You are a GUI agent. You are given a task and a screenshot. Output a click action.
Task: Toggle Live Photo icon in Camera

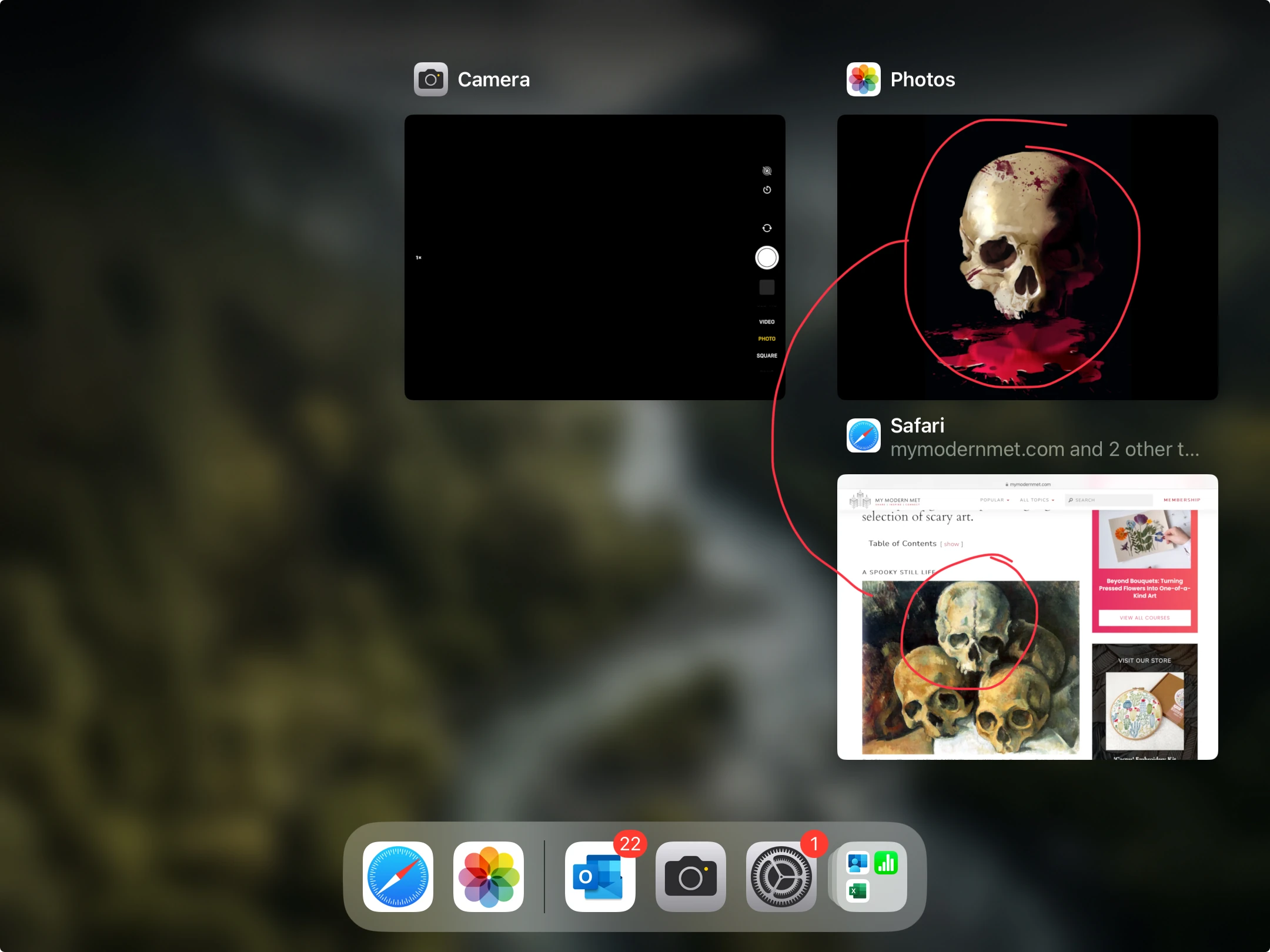[767, 171]
